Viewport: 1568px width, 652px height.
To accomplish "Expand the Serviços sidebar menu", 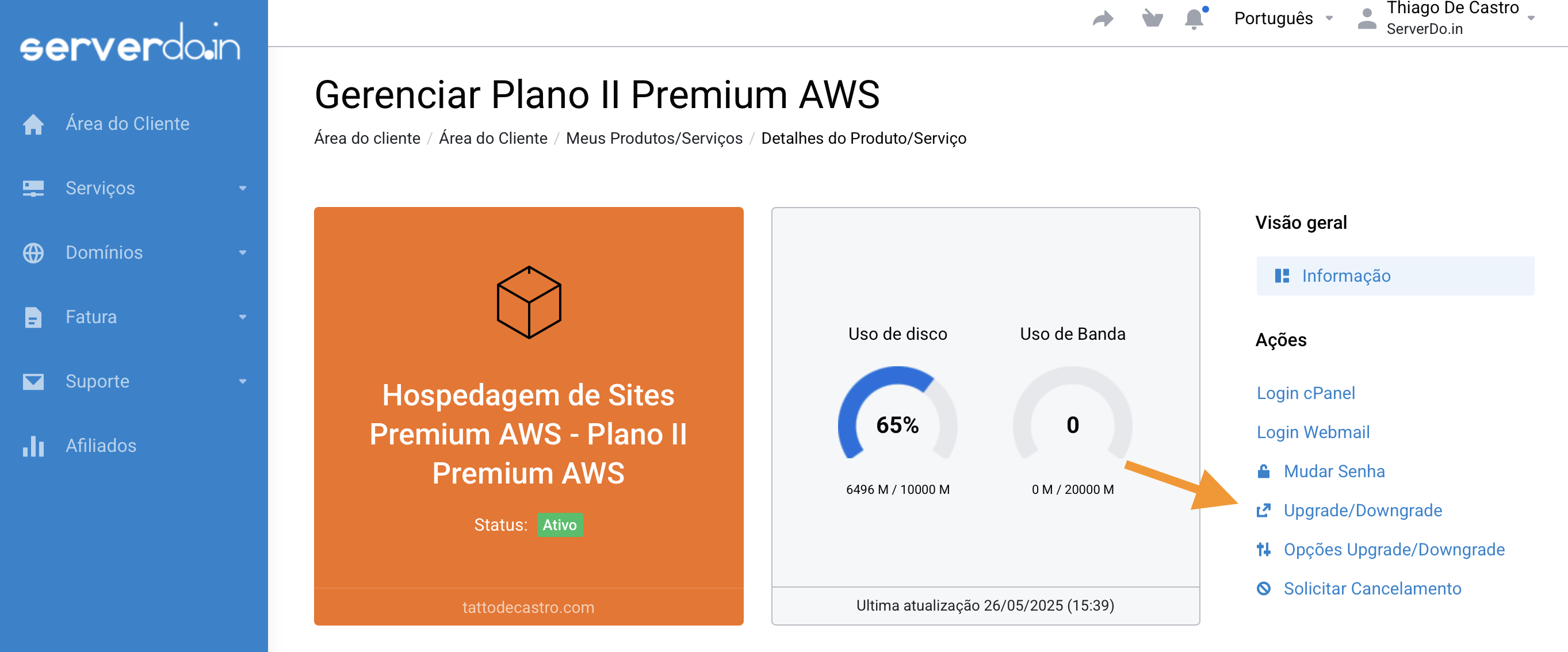I will click(x=134, y=189).
